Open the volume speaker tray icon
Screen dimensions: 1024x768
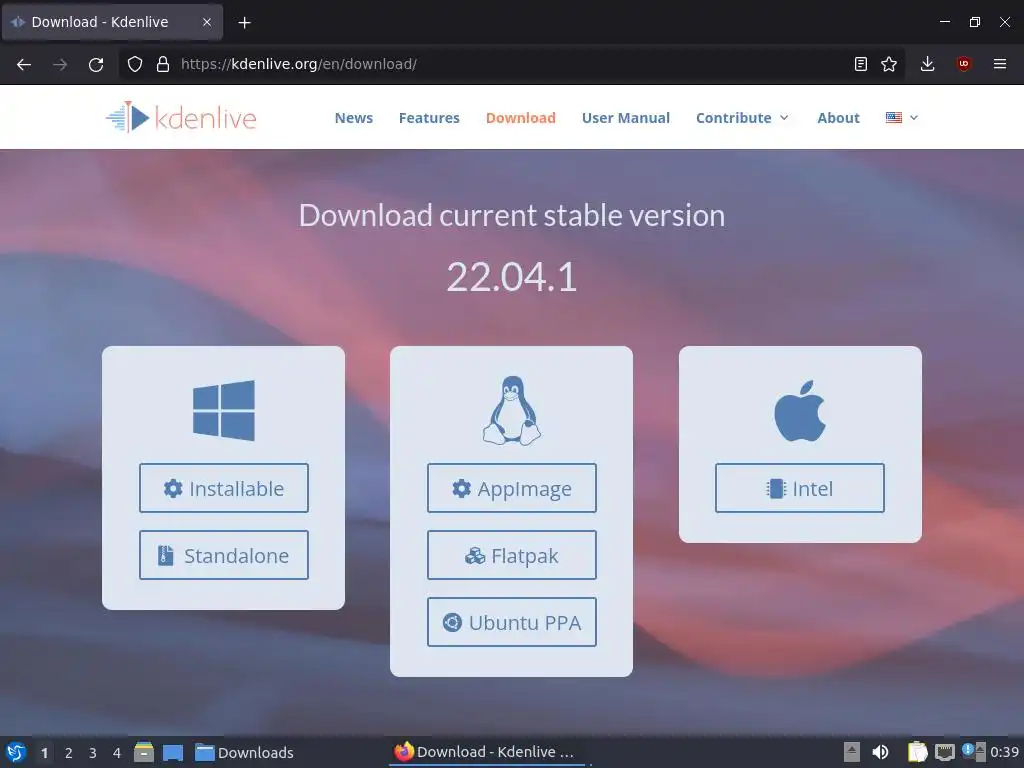[880, 752]
